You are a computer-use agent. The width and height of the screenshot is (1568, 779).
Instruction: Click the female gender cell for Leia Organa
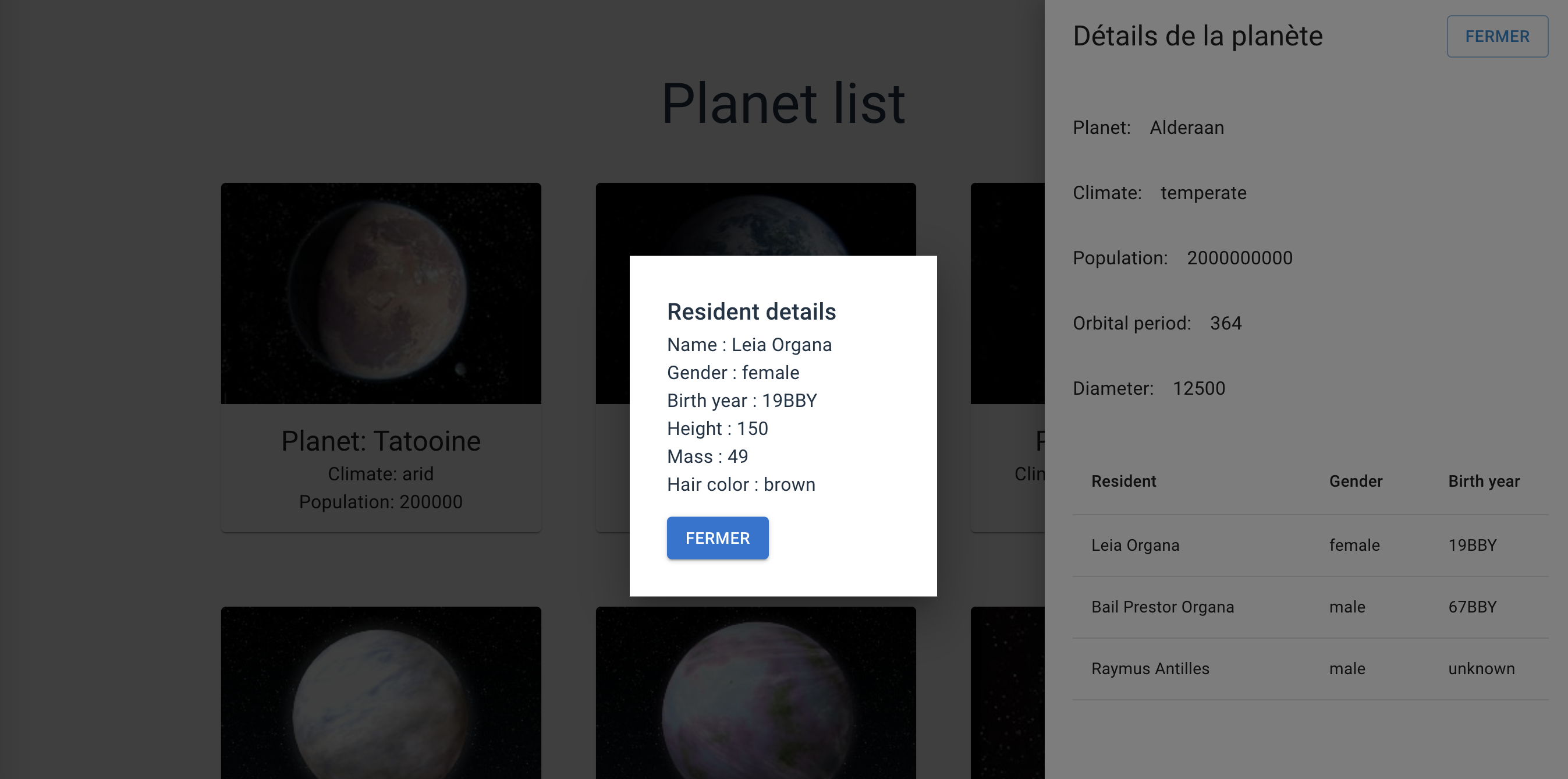(x=1354, y=545)
